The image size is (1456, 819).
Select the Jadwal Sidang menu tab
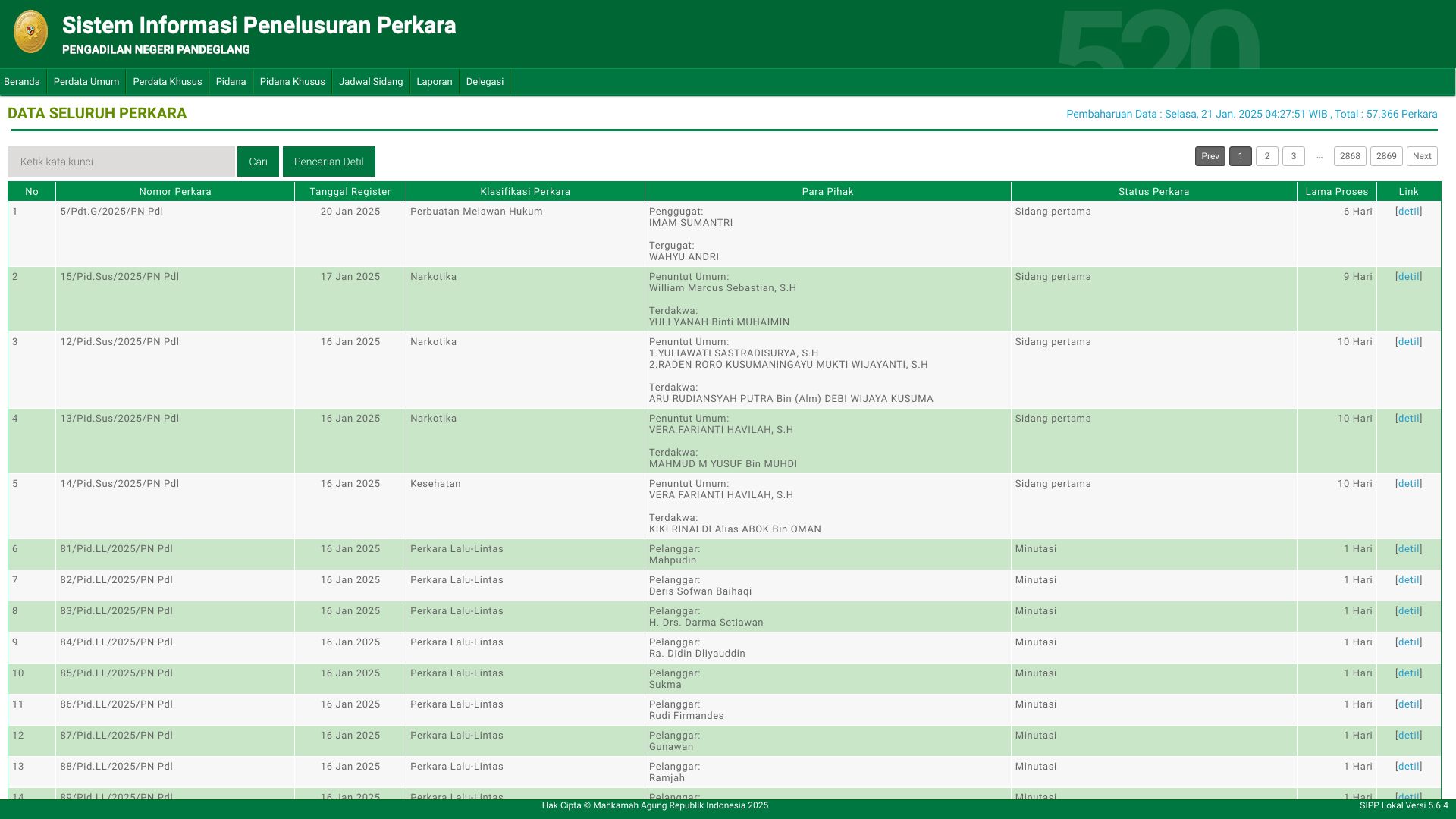click(371, 82)
